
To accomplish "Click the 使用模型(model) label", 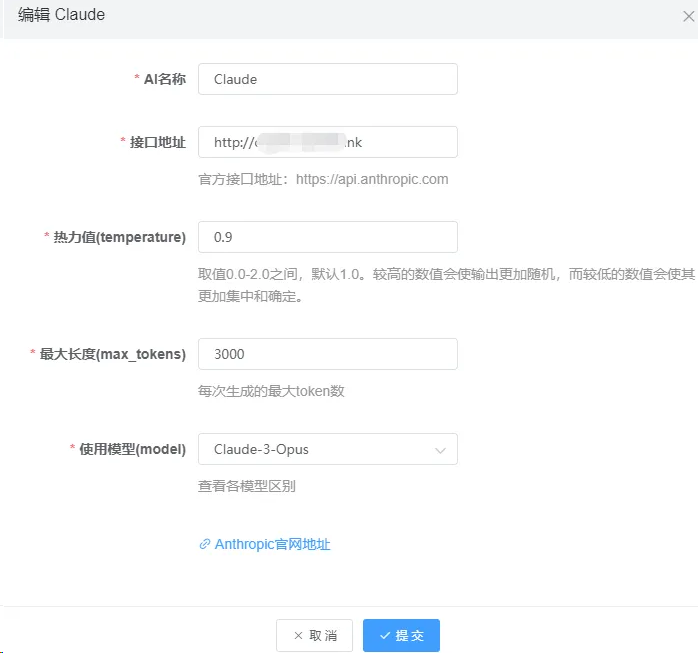I will [x=132, y=449].
